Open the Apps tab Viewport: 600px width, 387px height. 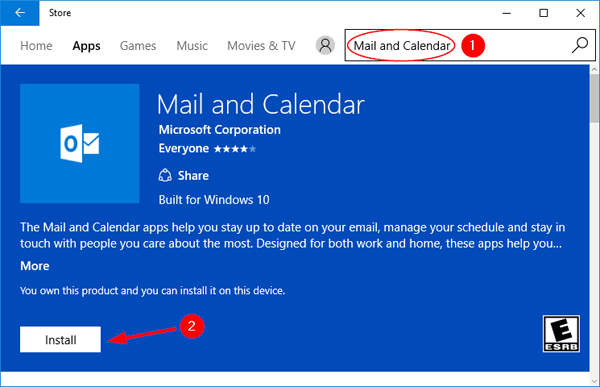point(86,46)
